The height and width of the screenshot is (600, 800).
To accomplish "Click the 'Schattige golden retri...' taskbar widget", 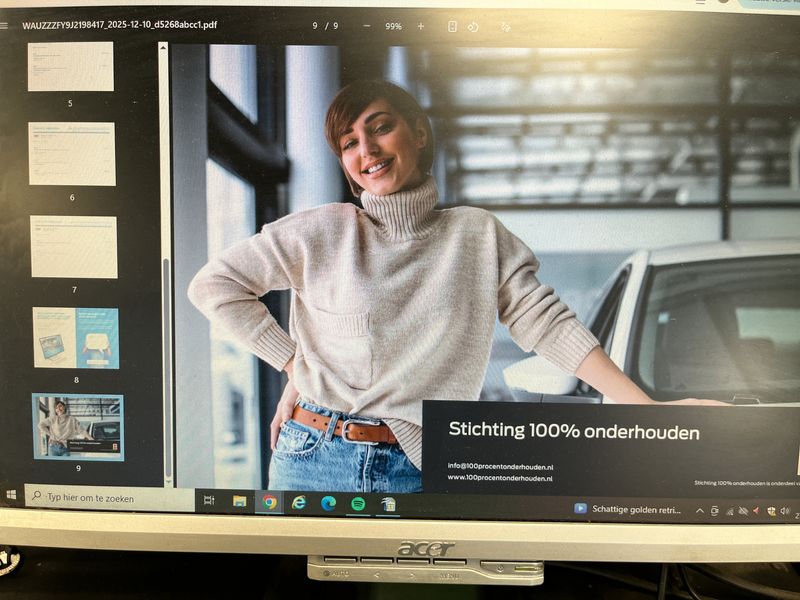I will 628,509.
